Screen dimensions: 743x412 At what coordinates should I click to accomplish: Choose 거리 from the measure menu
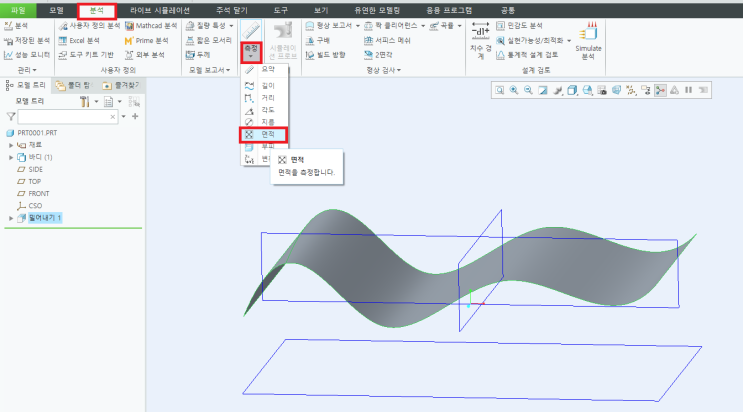264,98
